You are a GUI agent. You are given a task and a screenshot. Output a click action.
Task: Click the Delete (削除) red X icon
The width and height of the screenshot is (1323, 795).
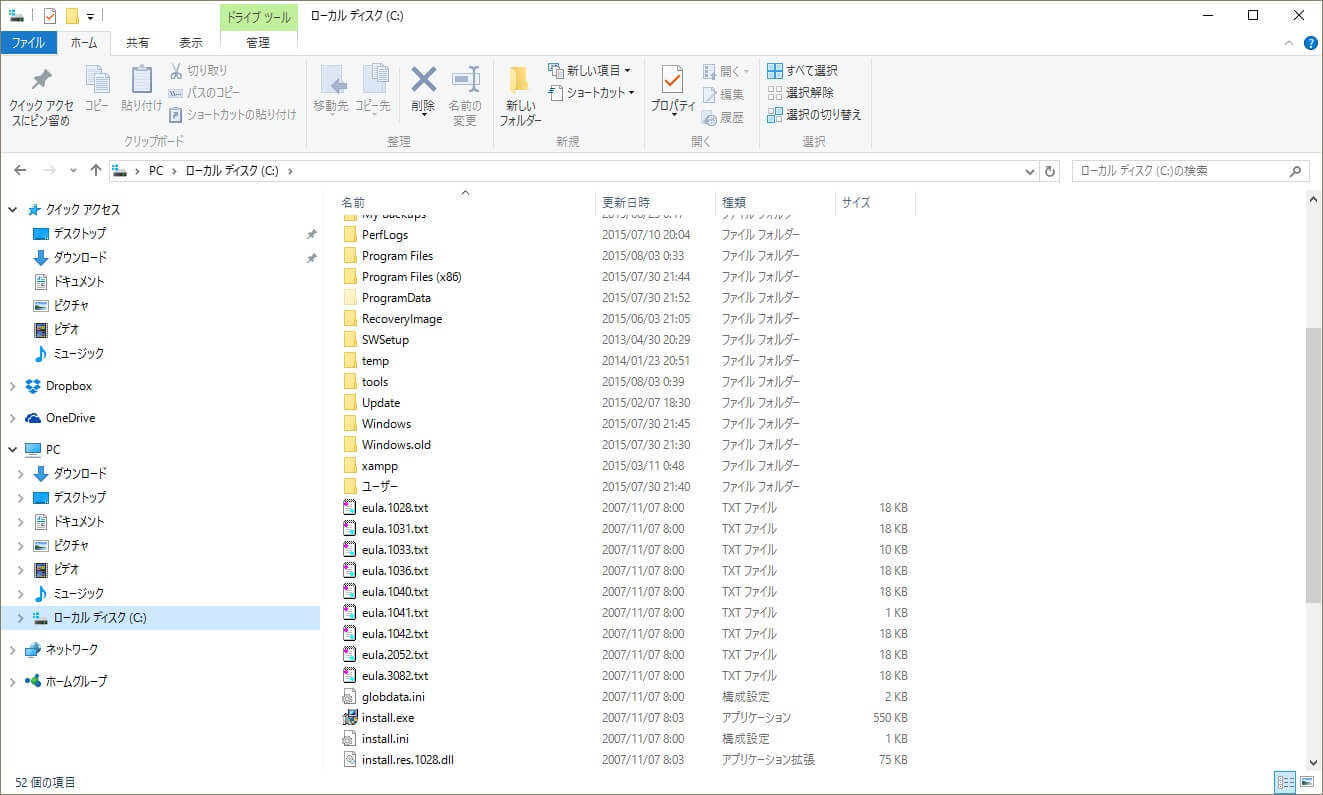423,80
